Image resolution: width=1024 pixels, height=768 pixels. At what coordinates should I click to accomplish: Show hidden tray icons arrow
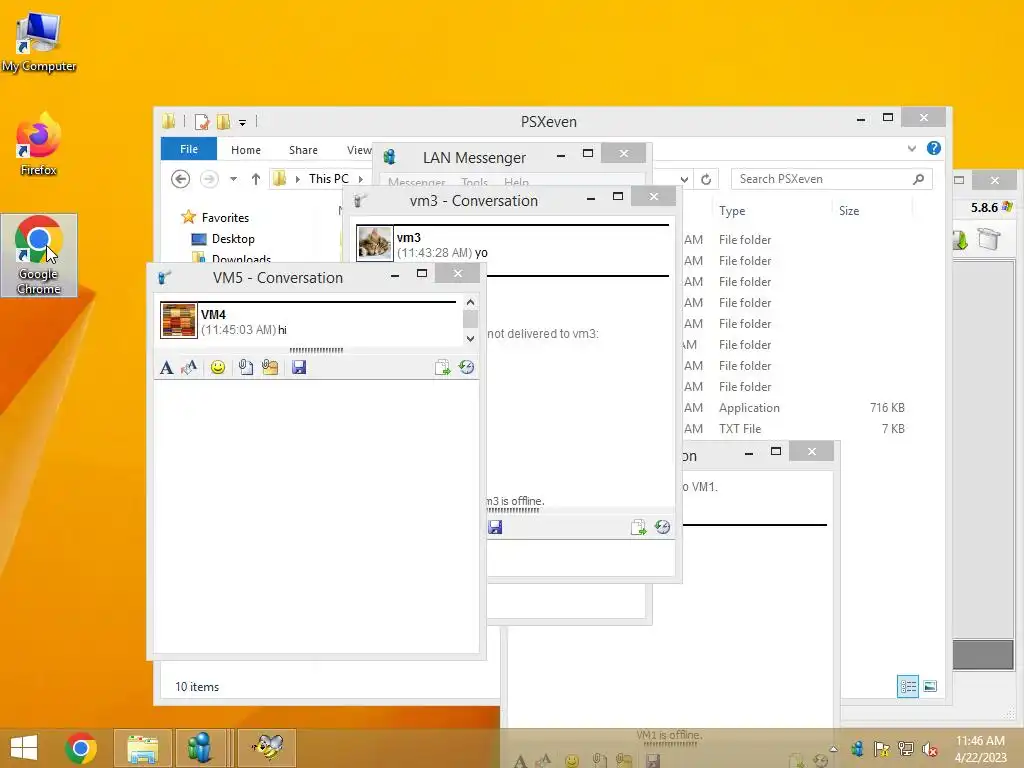point(833,749)
